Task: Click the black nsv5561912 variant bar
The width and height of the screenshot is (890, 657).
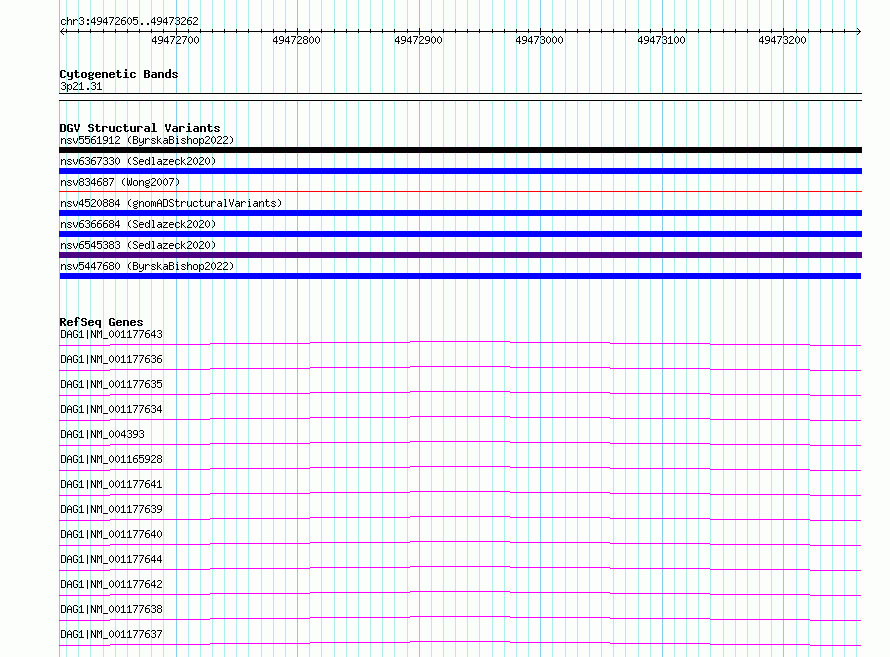Action: (460, 150)
